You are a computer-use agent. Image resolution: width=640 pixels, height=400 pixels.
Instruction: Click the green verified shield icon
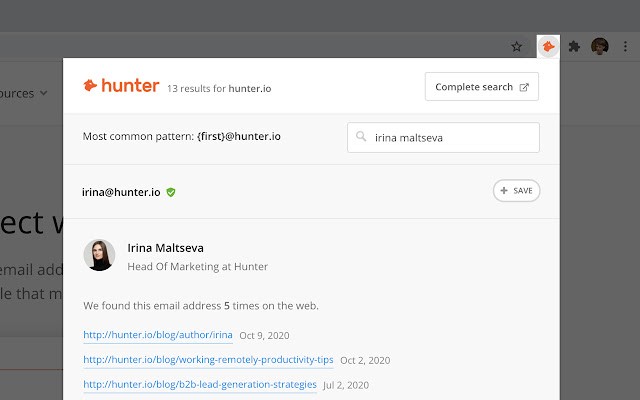pyautogui.click(x=171, y=192)
